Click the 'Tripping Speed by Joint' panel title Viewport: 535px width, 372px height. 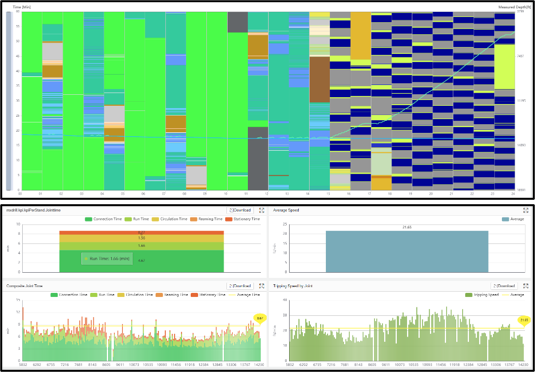coord(292,286)
